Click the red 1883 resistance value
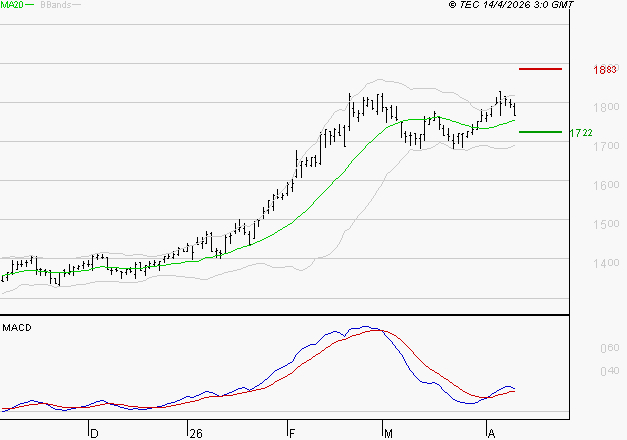Image resolution: width=627 pixels, height=440 pixels. click(605, 70)
